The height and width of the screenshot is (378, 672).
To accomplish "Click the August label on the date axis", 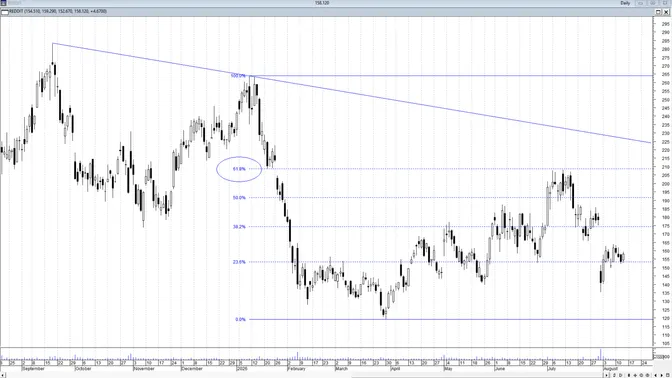I will click(x=610, y=369).
